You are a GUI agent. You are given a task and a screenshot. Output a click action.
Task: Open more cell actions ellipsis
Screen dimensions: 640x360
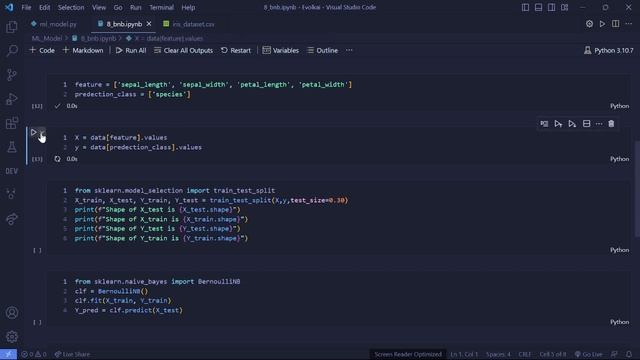599,124
